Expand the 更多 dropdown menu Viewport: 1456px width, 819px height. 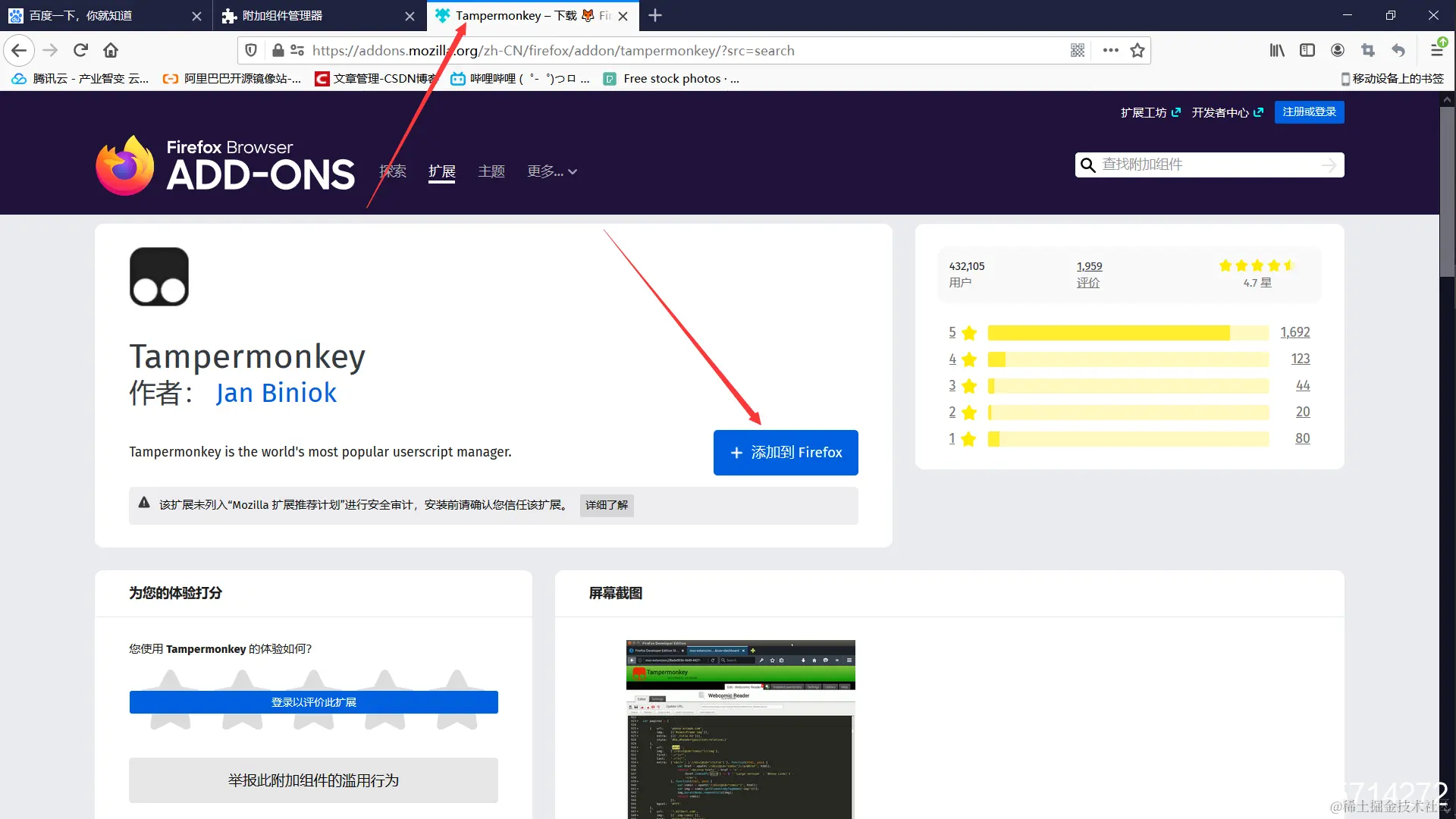[x=552, y=171]
